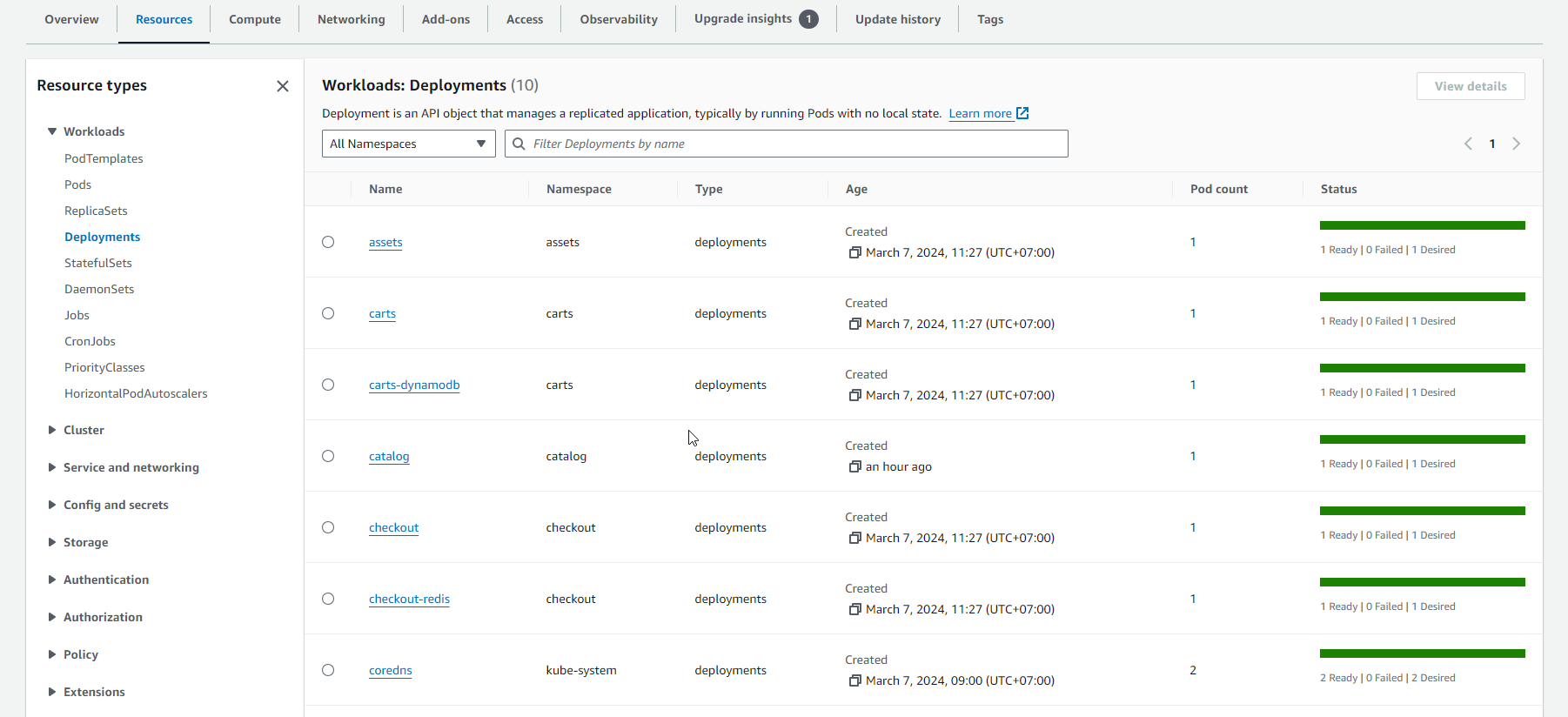The image size is (1568, 717).
Task: Focus the Filter Deployments by name field
Action: (x=787, y=144)
